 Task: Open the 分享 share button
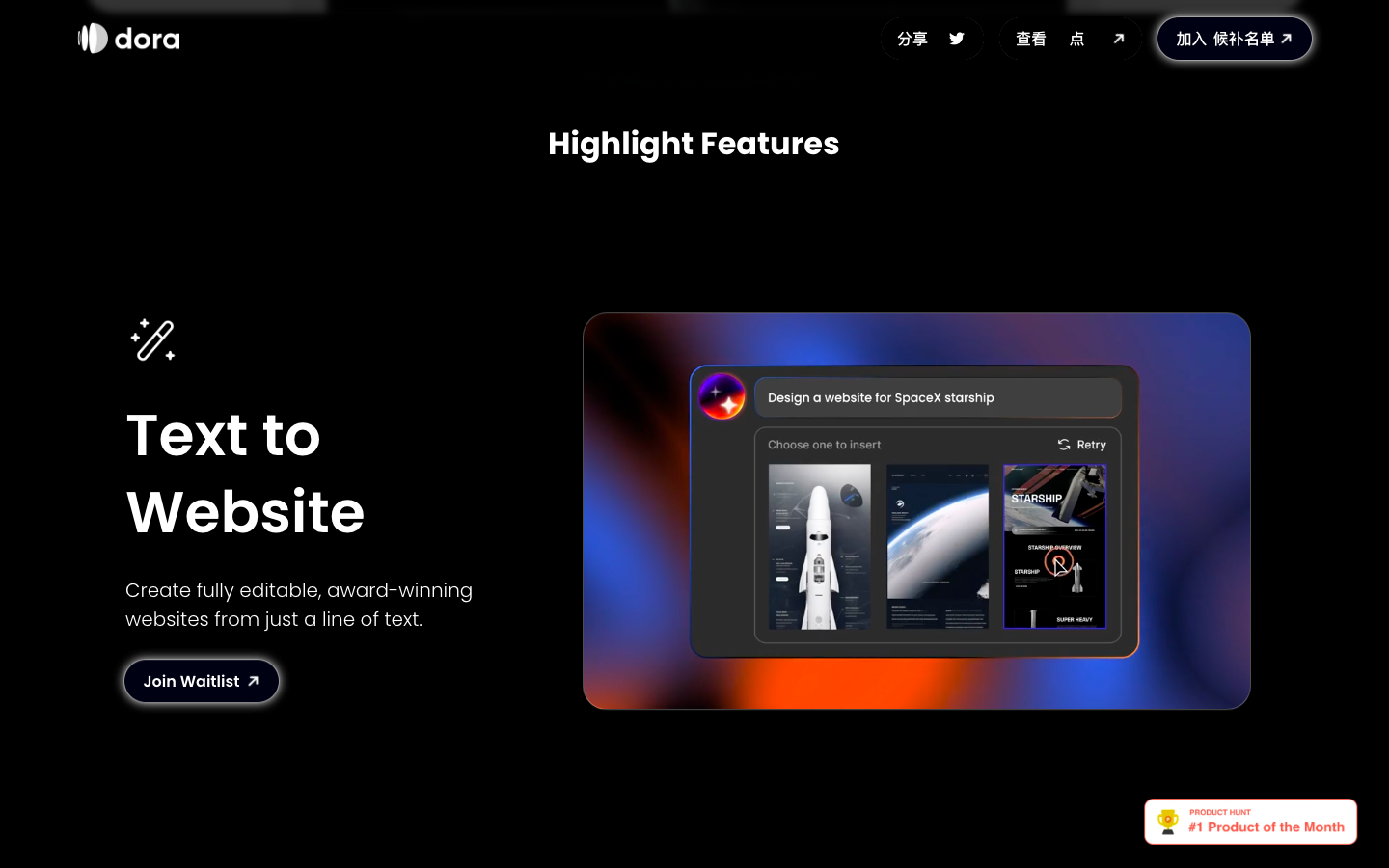tap(932, 39)
